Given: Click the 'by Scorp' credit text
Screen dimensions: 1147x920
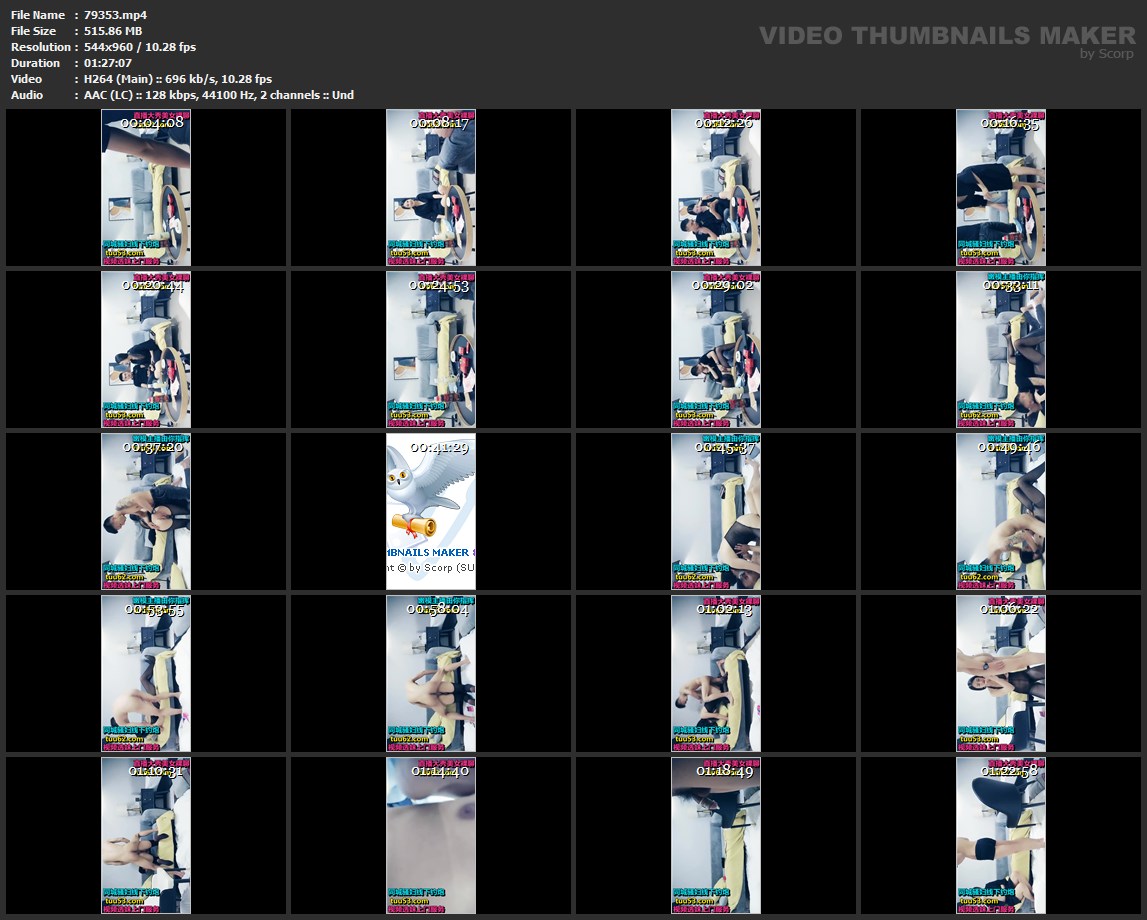Looking at the screenshot, I should click(1107, 54).
